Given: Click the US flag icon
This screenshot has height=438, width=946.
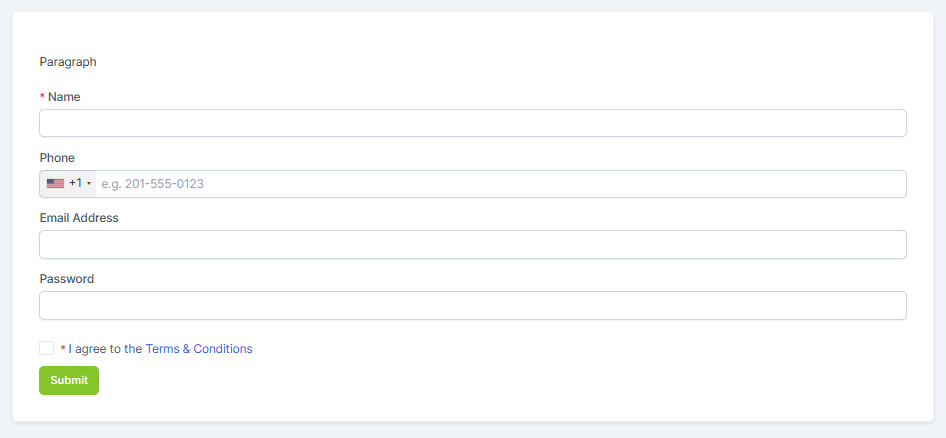Looking at the screenshot, I should 55,184.
